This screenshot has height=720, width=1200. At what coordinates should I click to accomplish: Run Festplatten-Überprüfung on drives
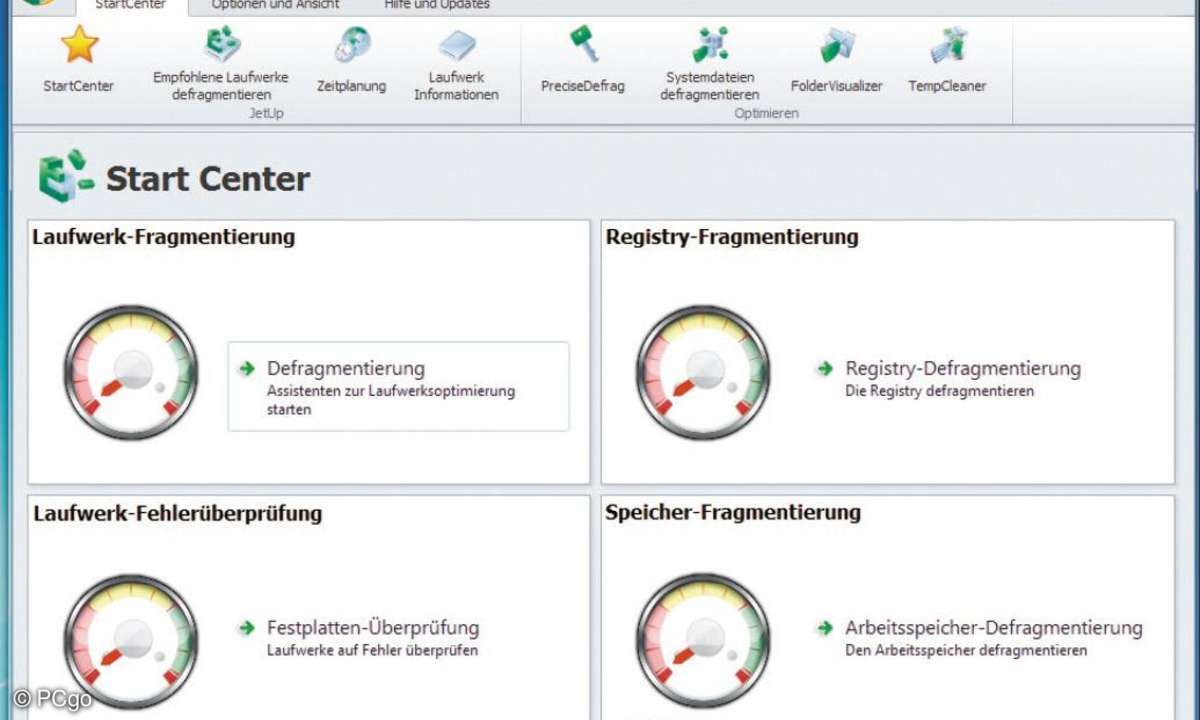(x=372, y=629)
